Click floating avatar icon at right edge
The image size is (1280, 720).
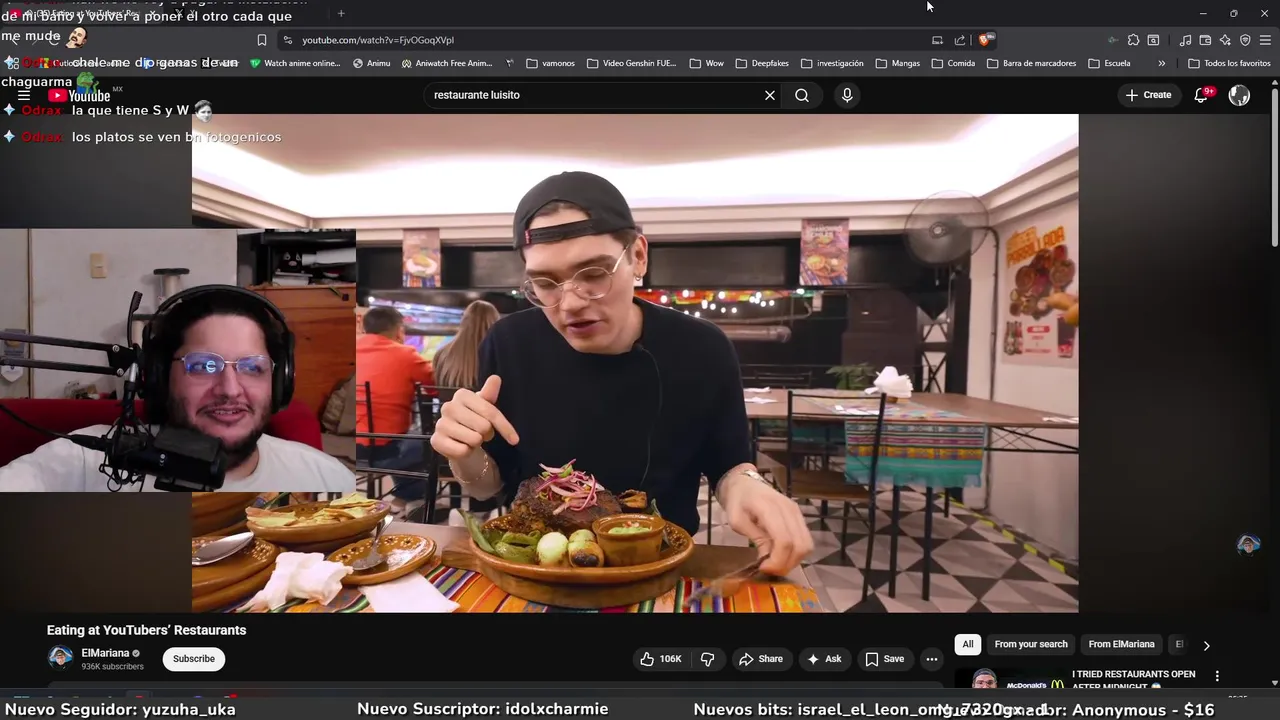pos(1248,545)
